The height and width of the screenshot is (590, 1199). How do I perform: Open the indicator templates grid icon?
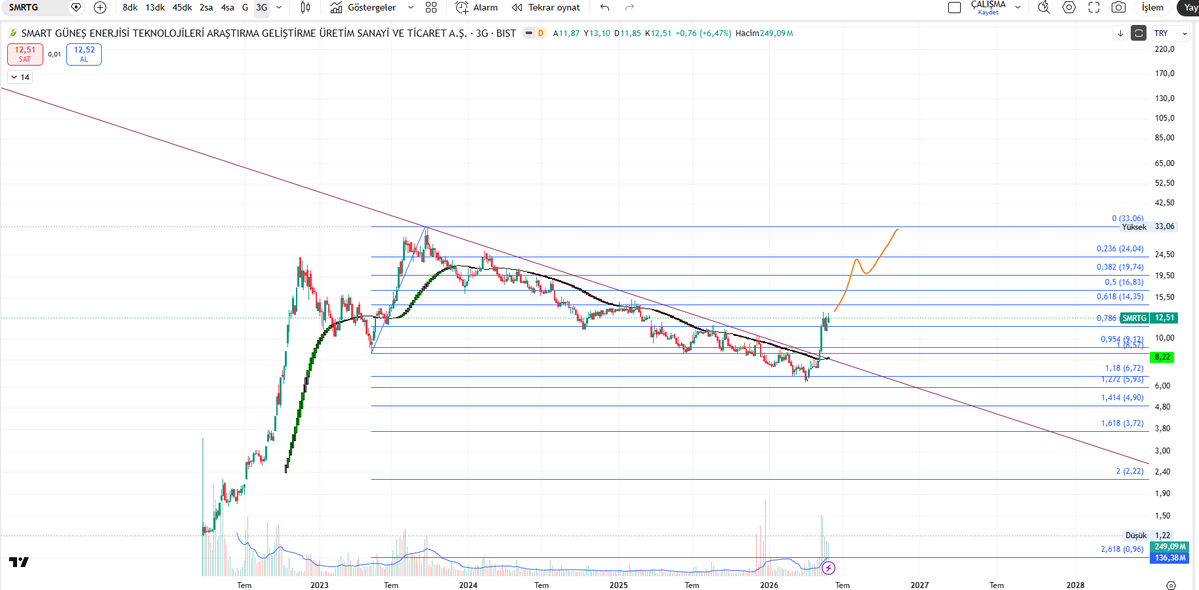[431, 7]
